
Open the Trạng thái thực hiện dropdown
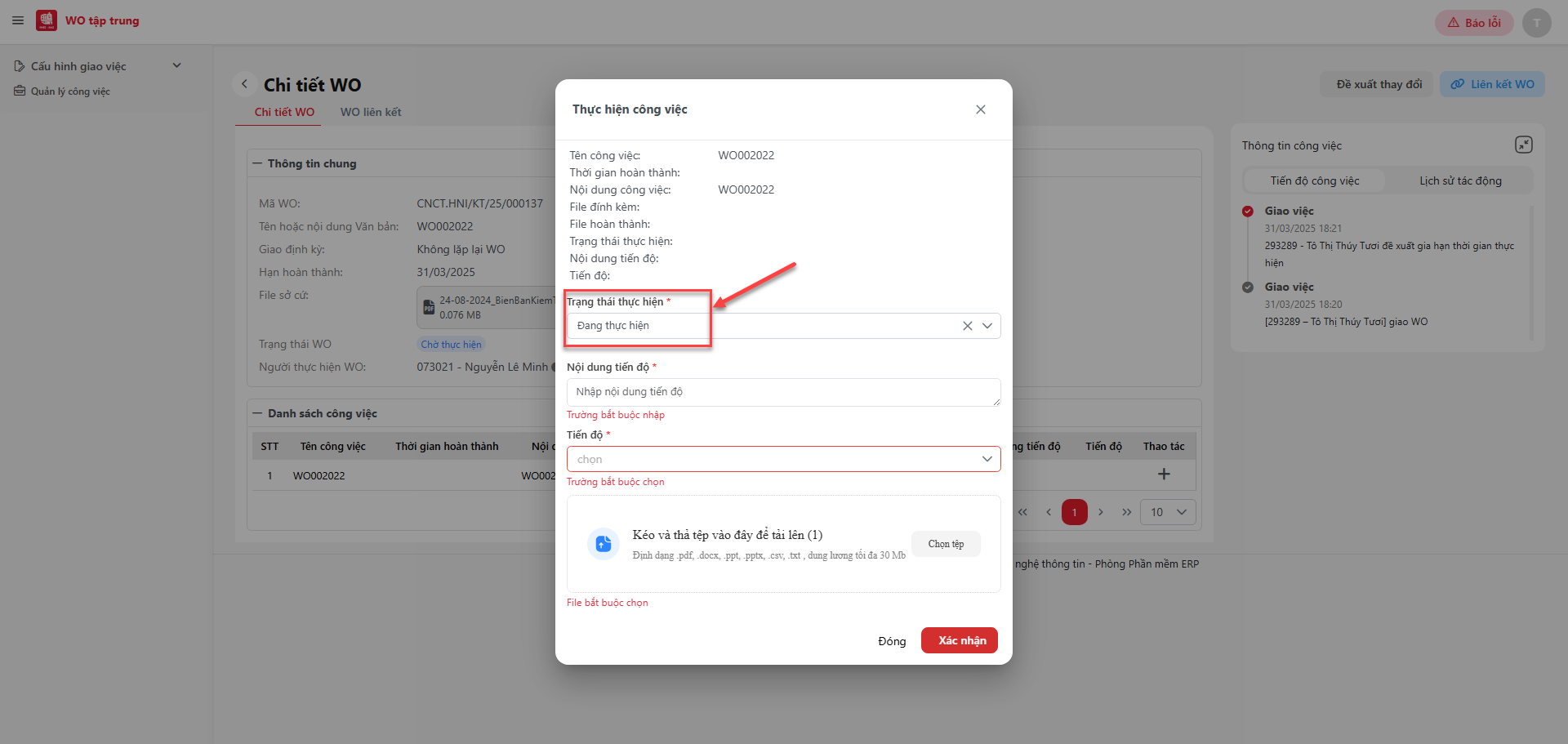pos(987,326)
